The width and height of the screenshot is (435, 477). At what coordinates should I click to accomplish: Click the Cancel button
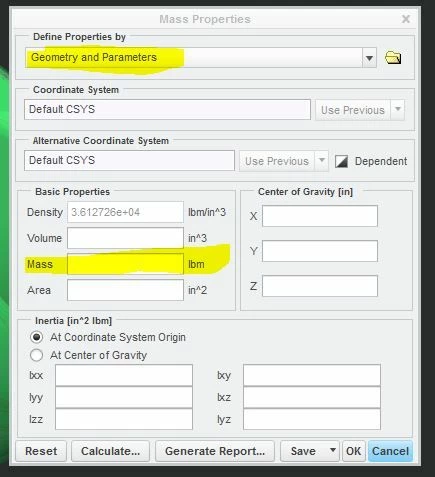pos(390,451)
